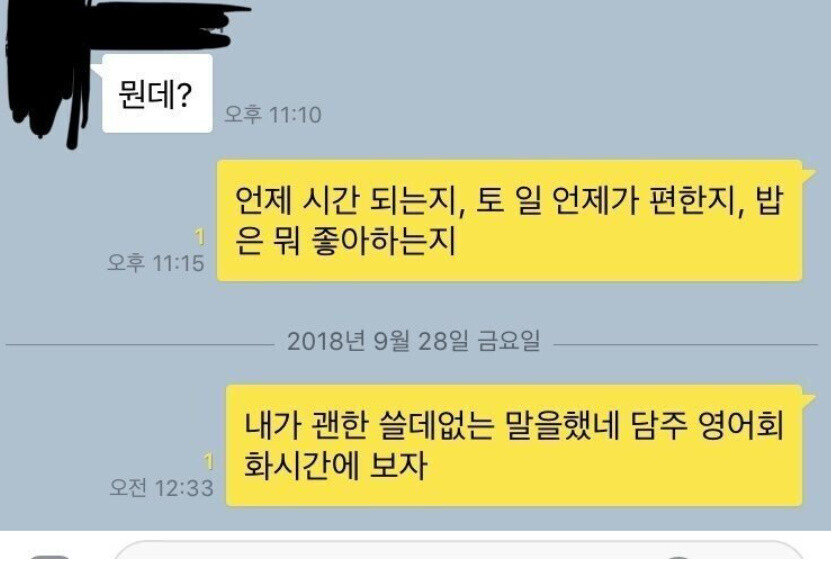Tap the 오후 11:15 timestamp

point(156,263)
